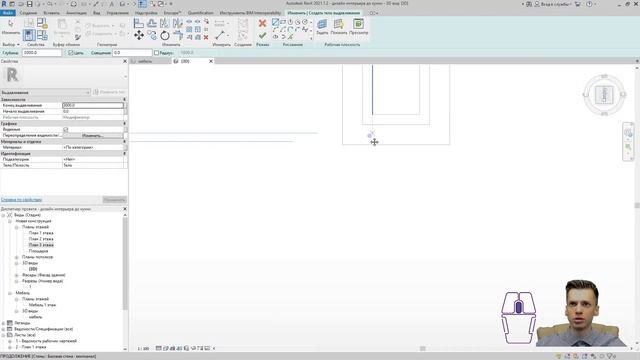Expand the Планы потолков tree node

17,257
